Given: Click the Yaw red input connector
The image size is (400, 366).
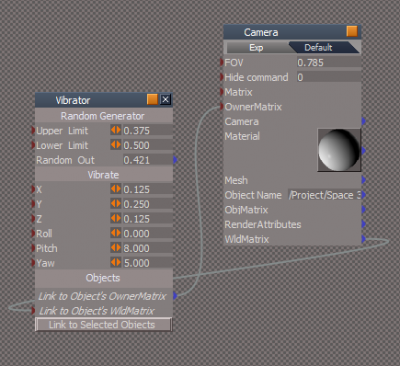Looking at the screenshot, I should point(33,262).
